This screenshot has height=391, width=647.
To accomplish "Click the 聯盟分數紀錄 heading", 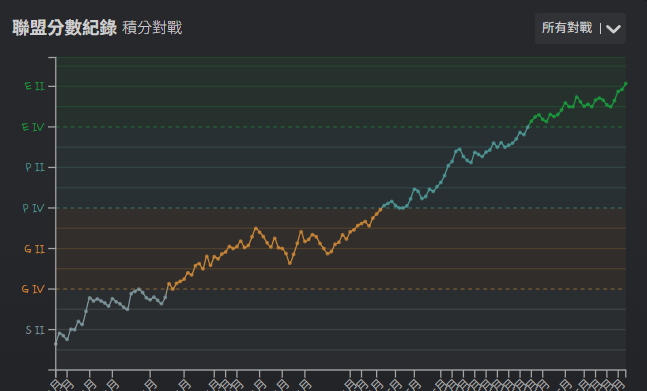I will coord(64,28).
